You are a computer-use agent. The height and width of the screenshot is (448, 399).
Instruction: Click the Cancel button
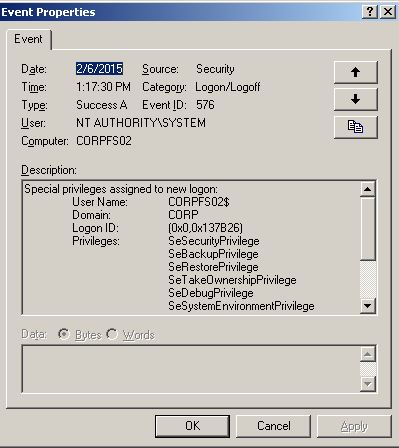[x=273, y=426]
